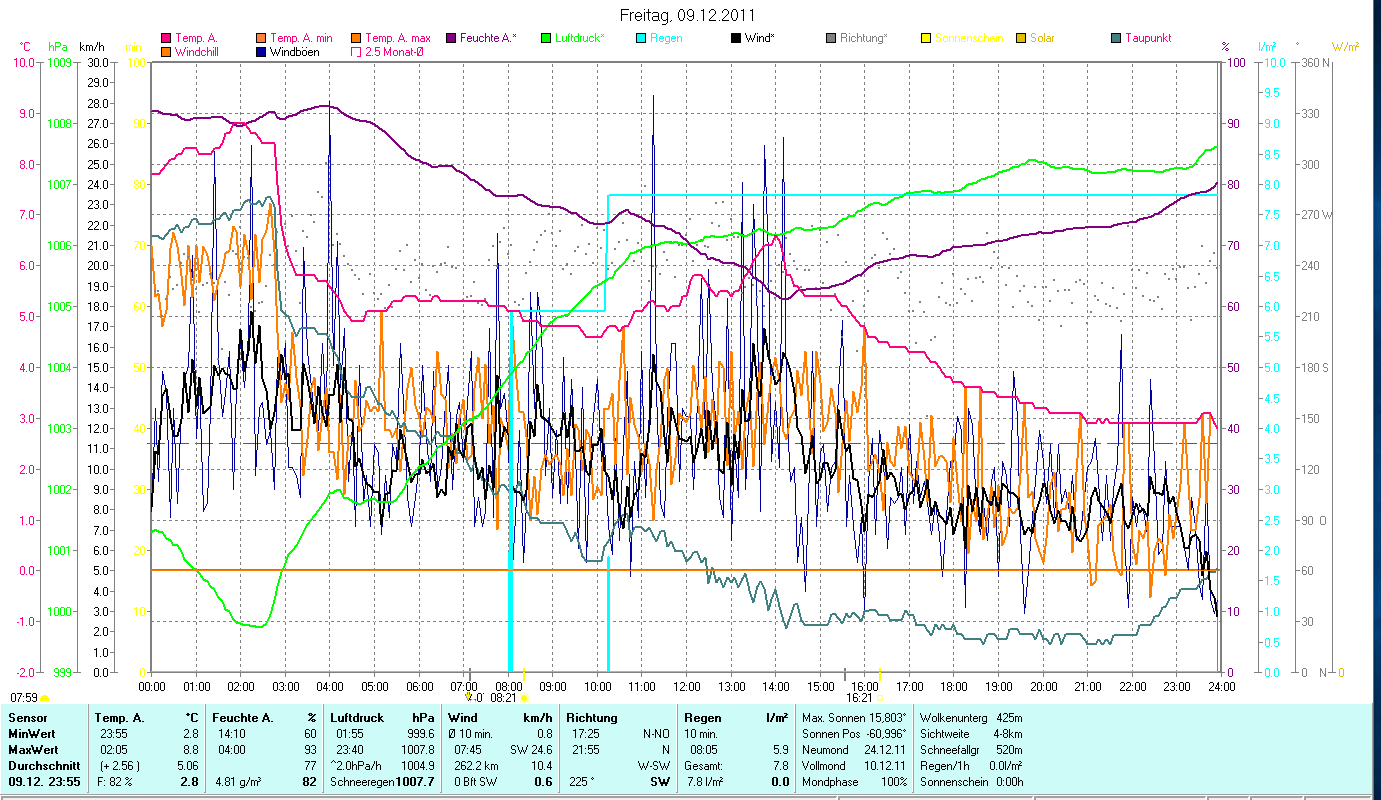
Task: Click the dark blue Windböen legend square
Action: (260, 51)
